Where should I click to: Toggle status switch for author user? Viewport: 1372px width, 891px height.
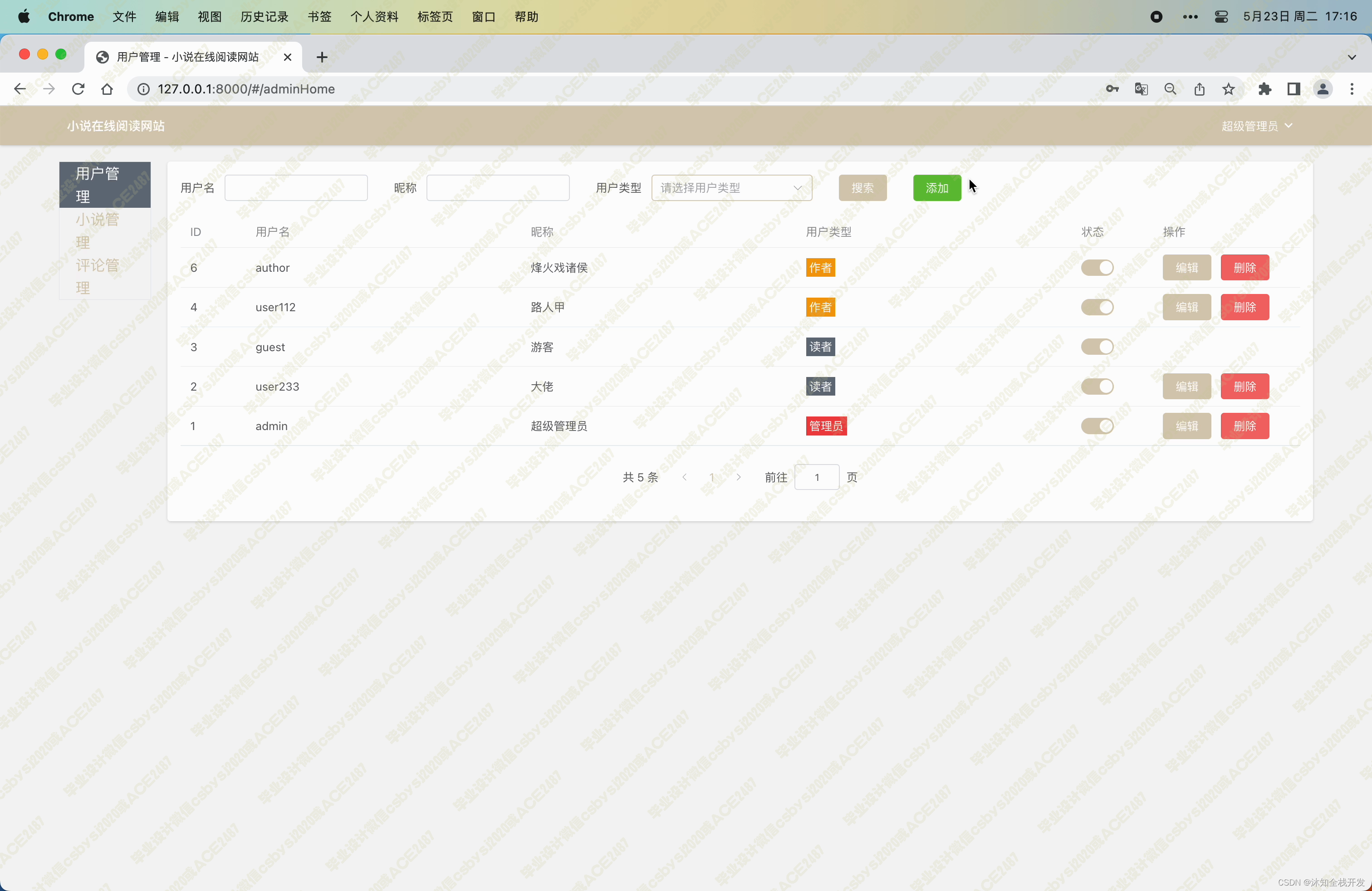point(1097,267)
